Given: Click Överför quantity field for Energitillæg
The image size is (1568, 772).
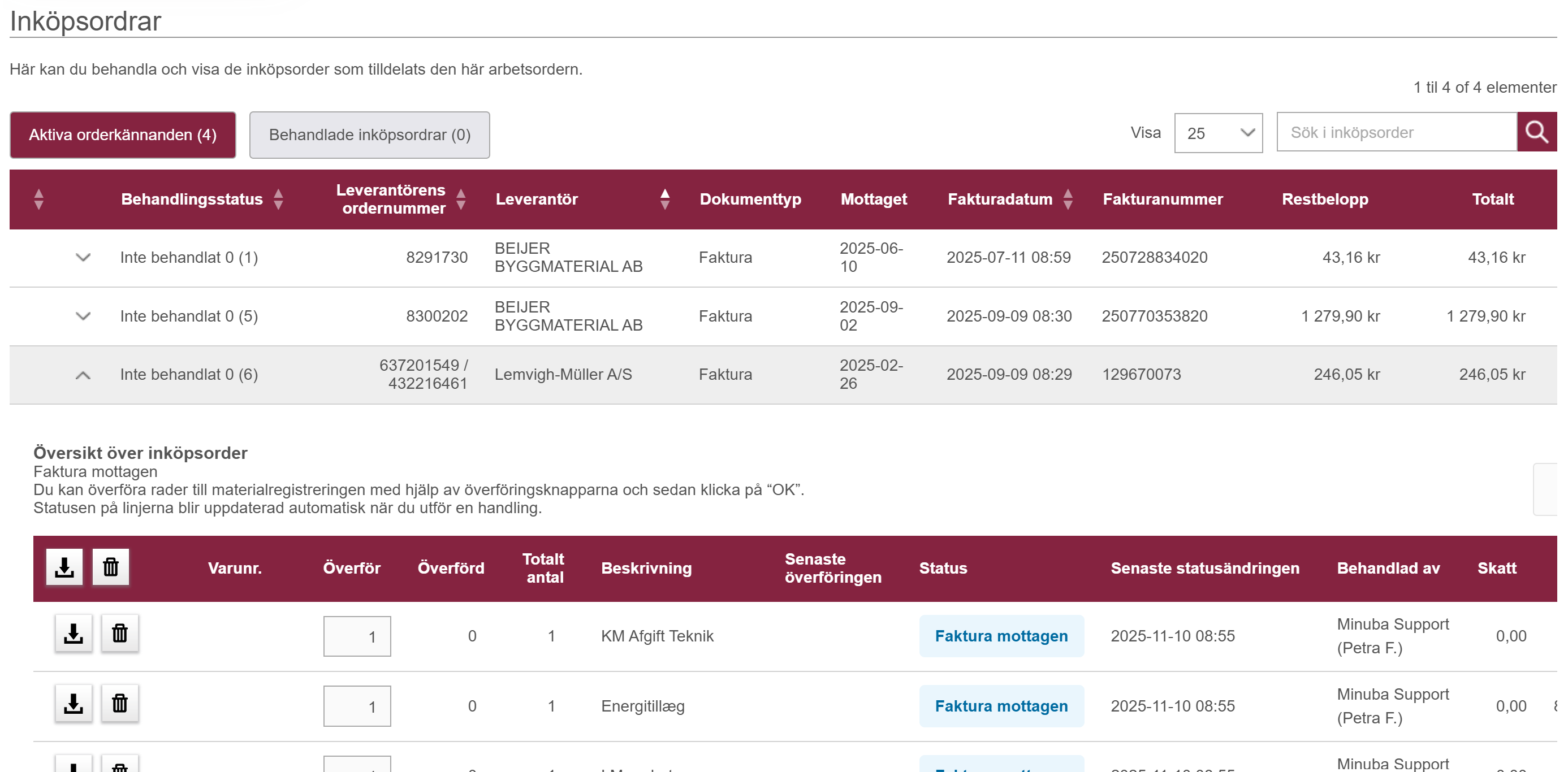Looking at the screenshot, I should [357, 706].
